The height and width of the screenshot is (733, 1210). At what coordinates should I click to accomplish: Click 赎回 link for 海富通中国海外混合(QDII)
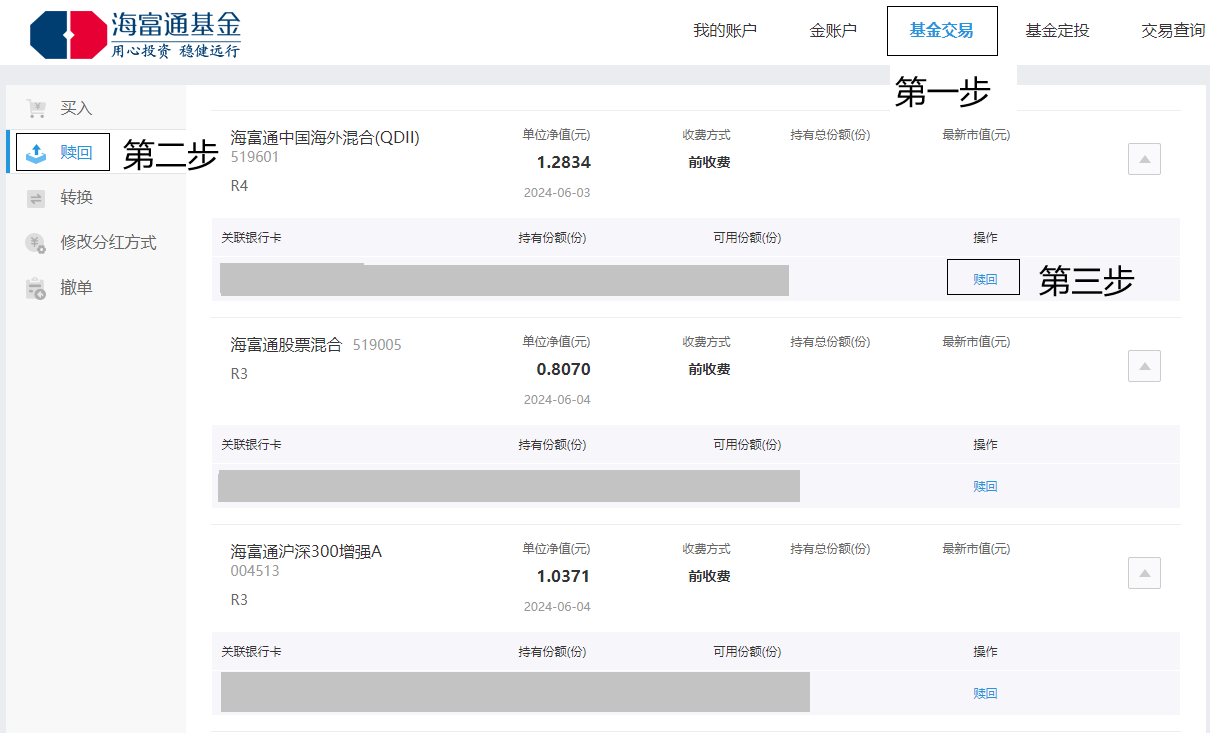click(985, 280)
